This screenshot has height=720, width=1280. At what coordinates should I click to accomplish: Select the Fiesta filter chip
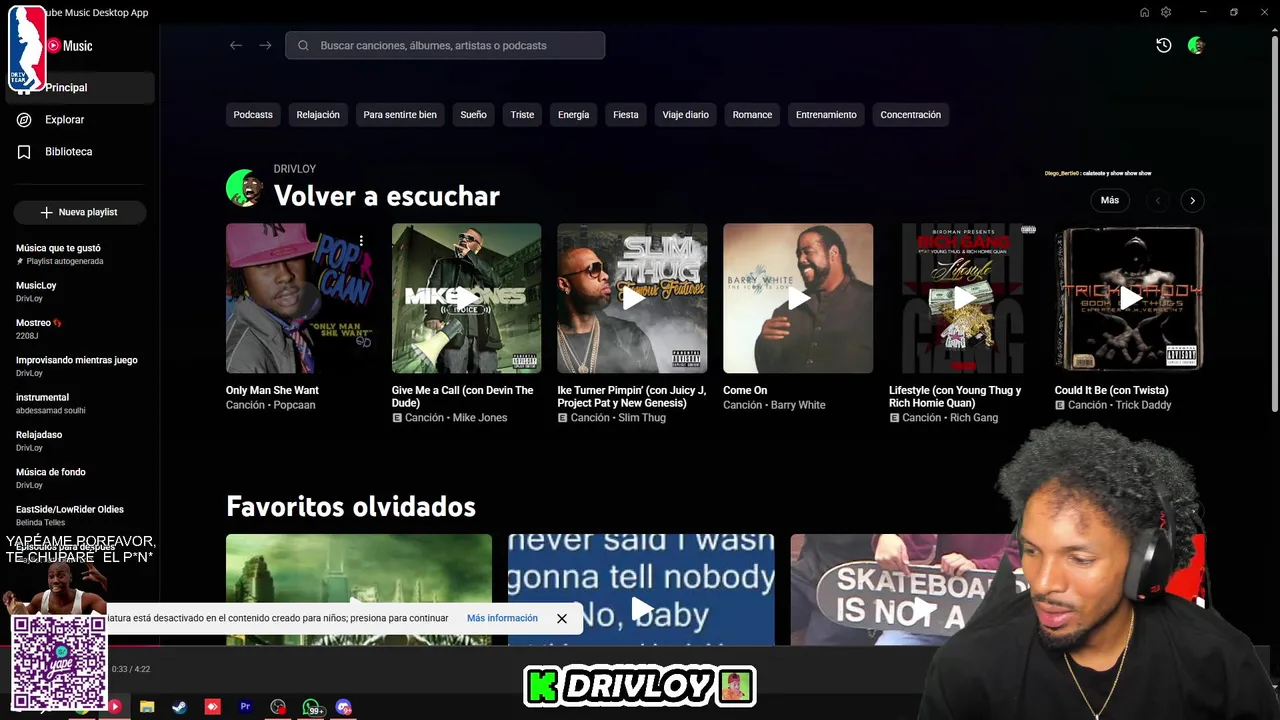click(x=626, y=115)
